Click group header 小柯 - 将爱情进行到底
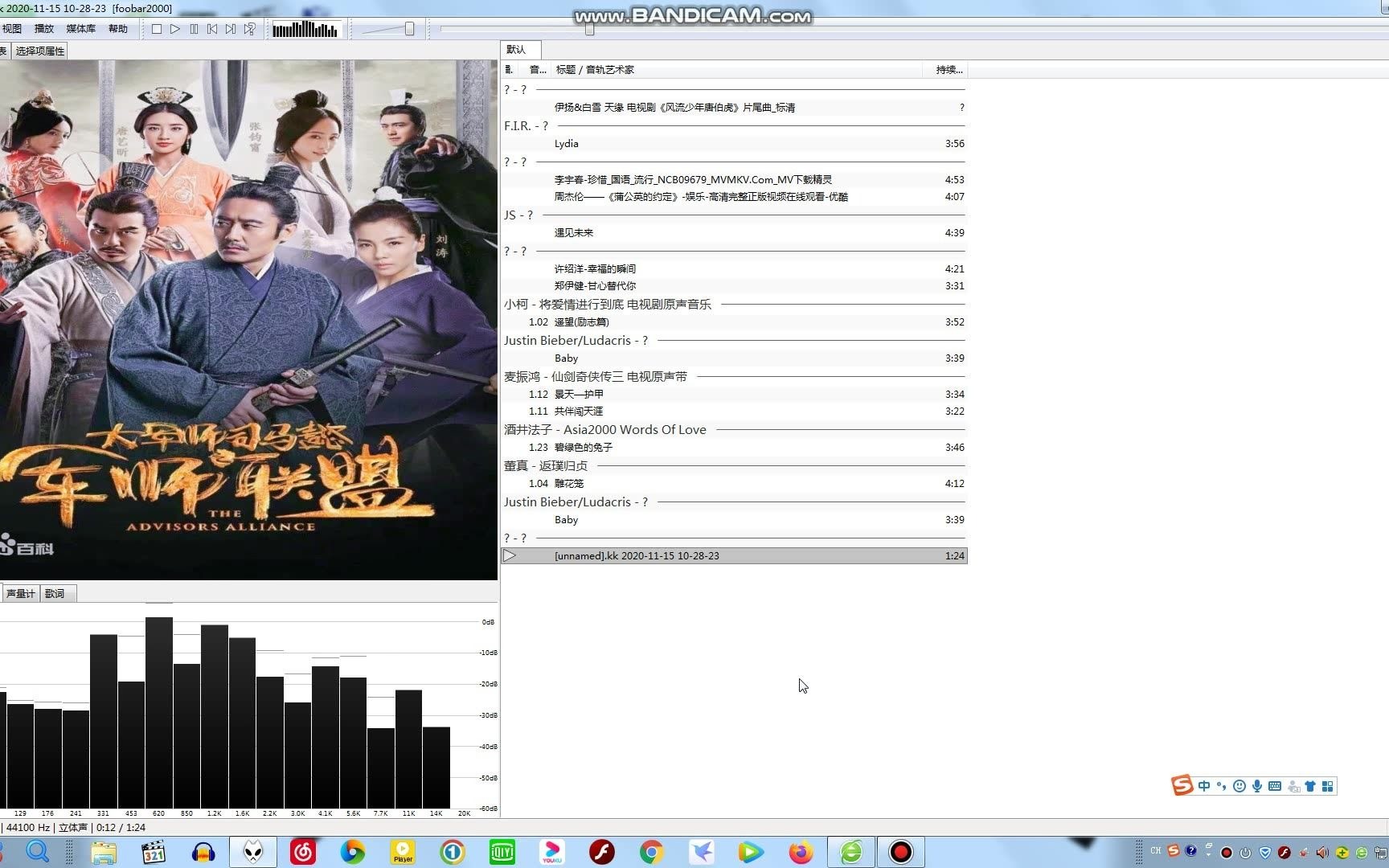 click(734, 305)
